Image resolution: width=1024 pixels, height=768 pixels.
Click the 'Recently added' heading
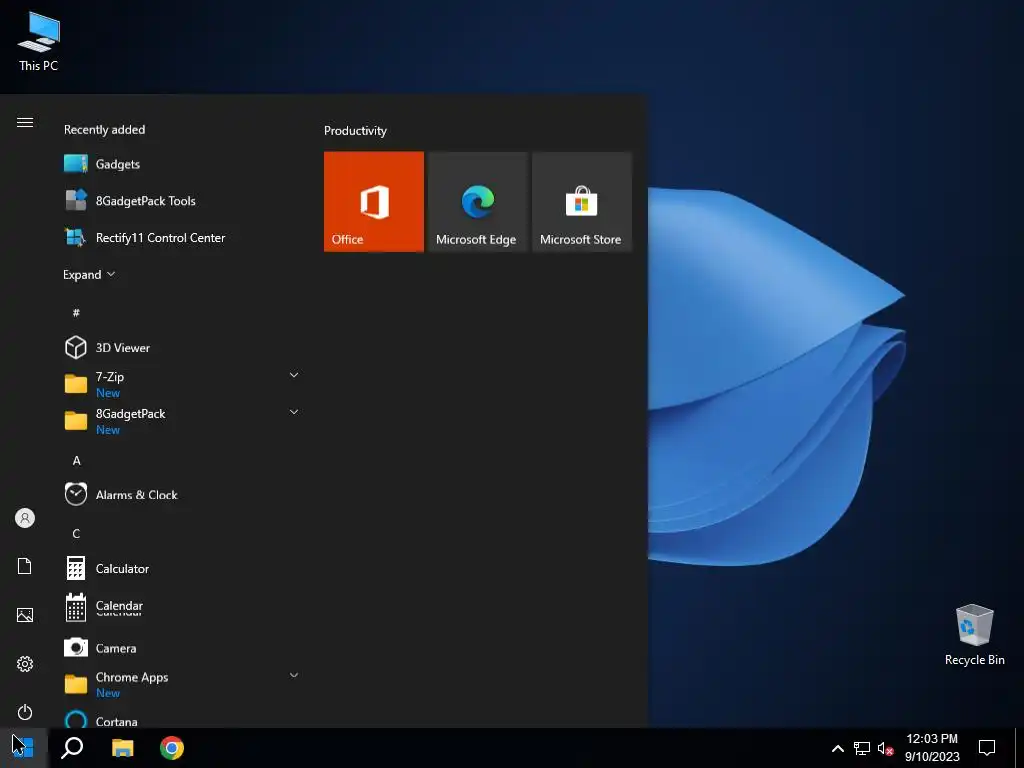104,129
